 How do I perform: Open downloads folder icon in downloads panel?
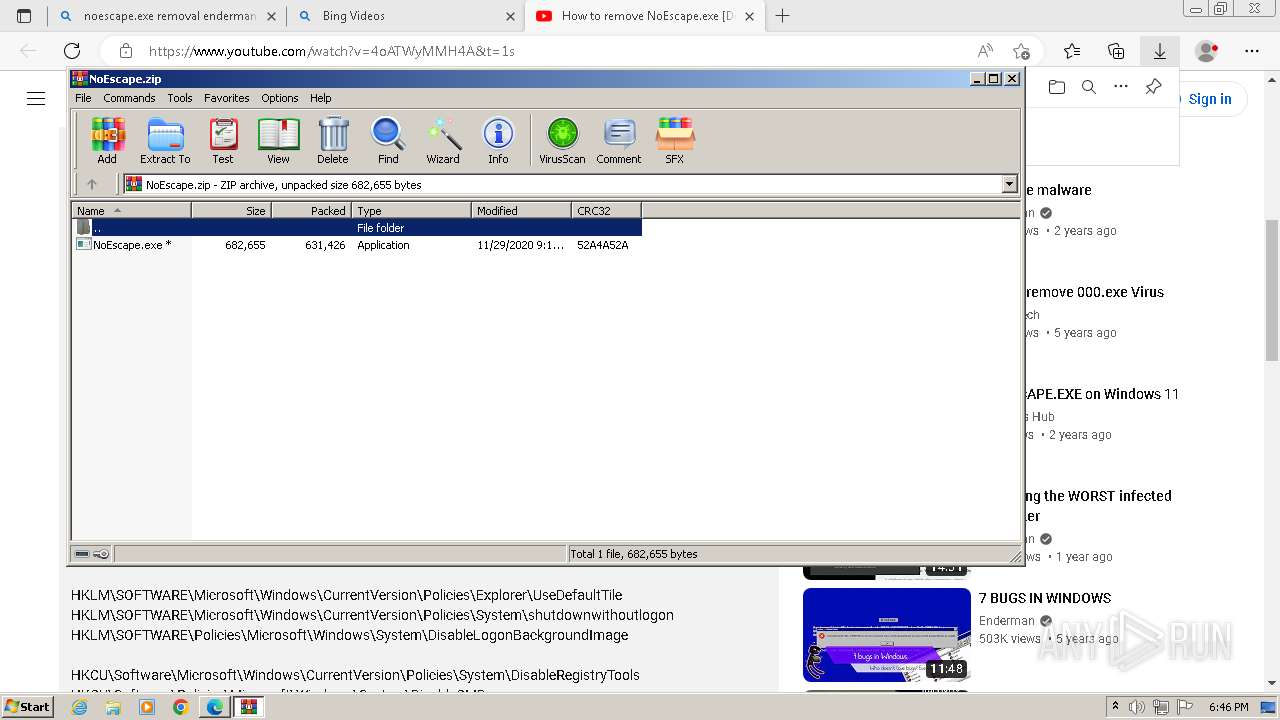[x=1057, y=87]
